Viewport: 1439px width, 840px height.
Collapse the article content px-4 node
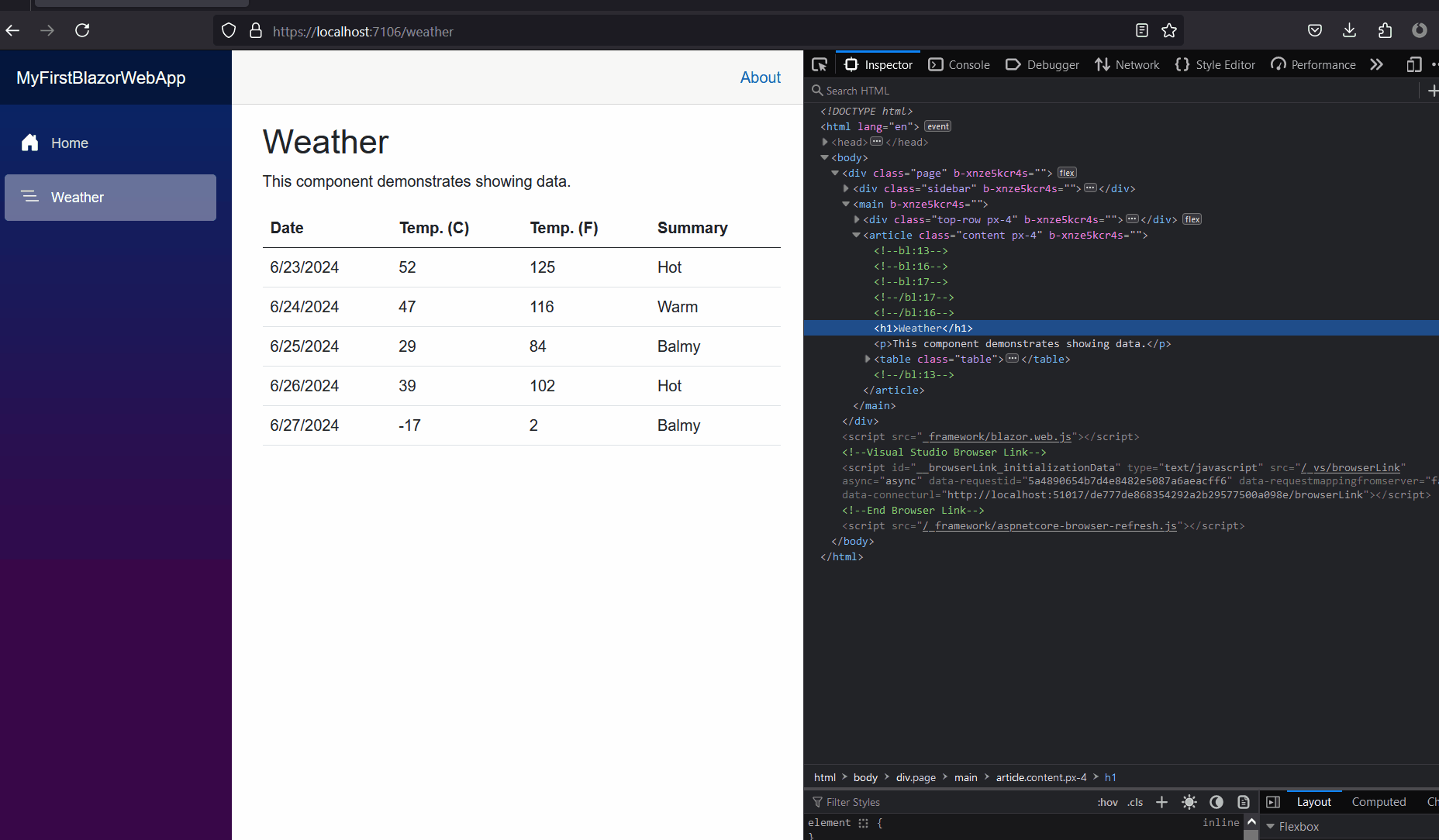857,235
